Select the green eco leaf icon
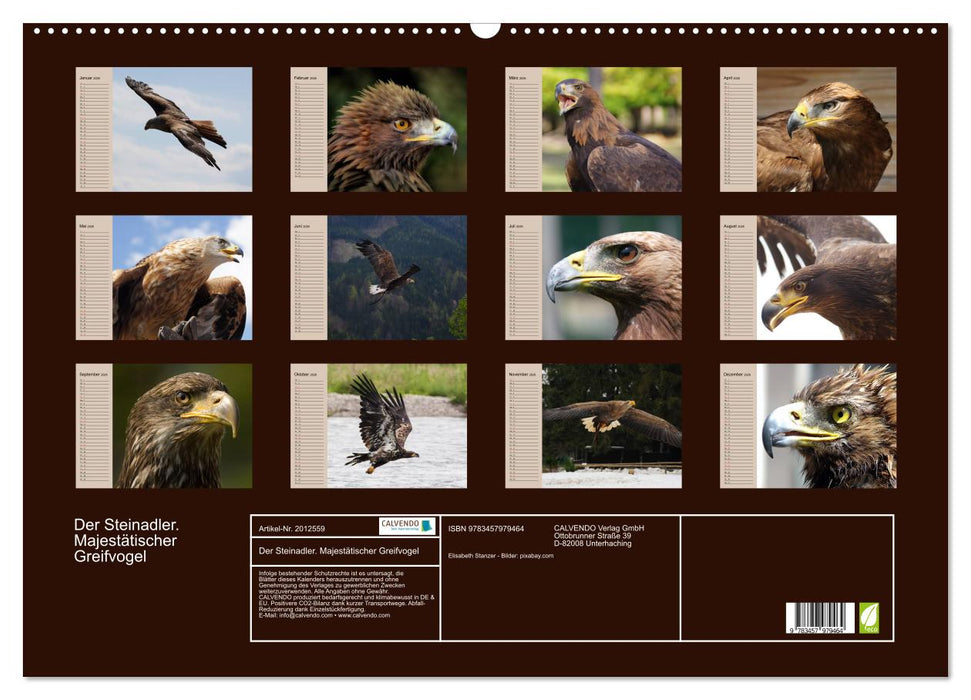Screen dimensions: 971x700 pyautogui.click(x=868, y=619)
